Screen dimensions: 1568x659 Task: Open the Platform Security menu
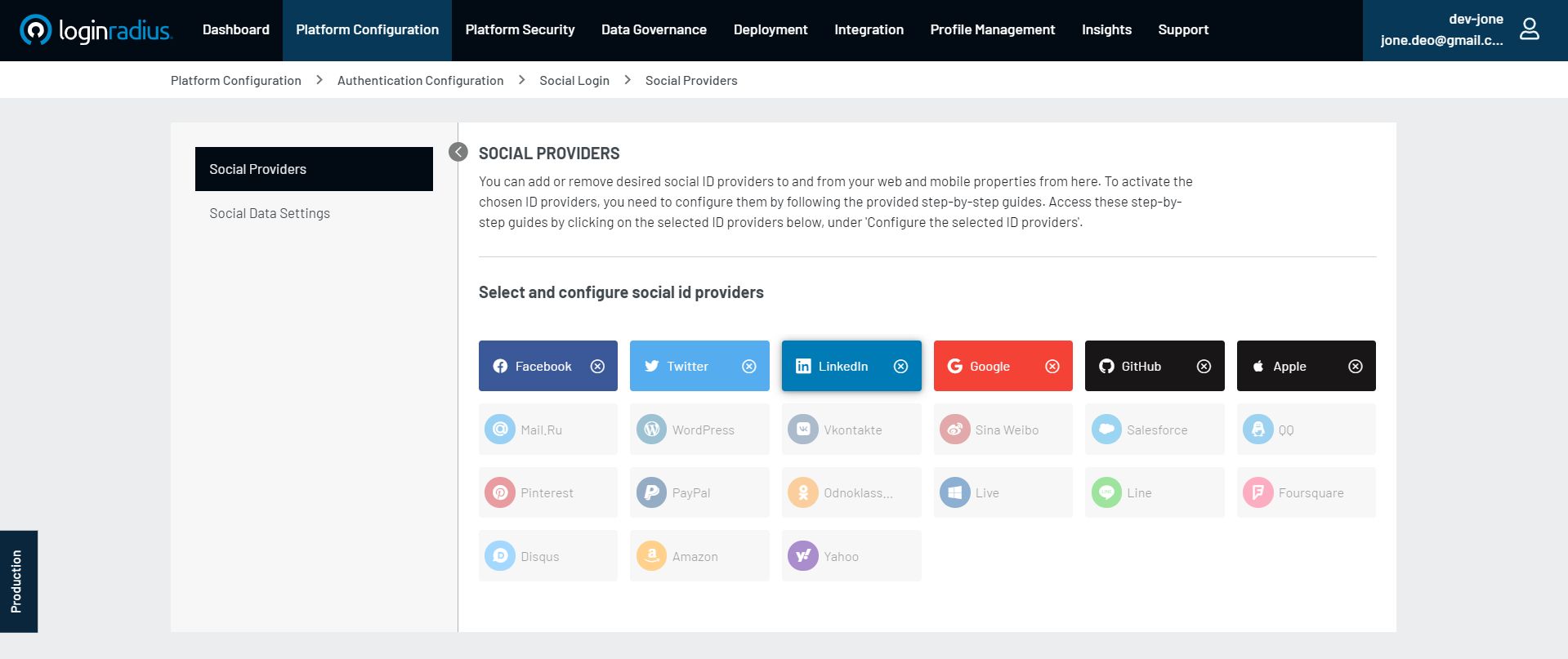coord(520,30)
